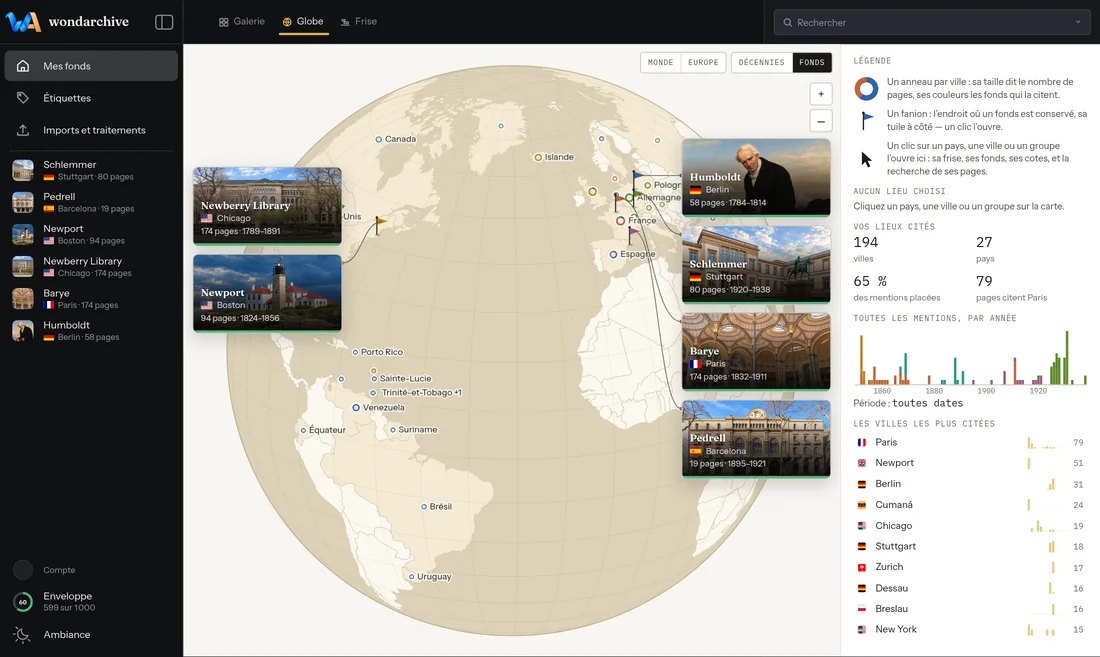The width and height of the screenshot is (1100, 657).
Task: Select the Newport fonds in the sidebar
Action: click(x=91, y=234)
